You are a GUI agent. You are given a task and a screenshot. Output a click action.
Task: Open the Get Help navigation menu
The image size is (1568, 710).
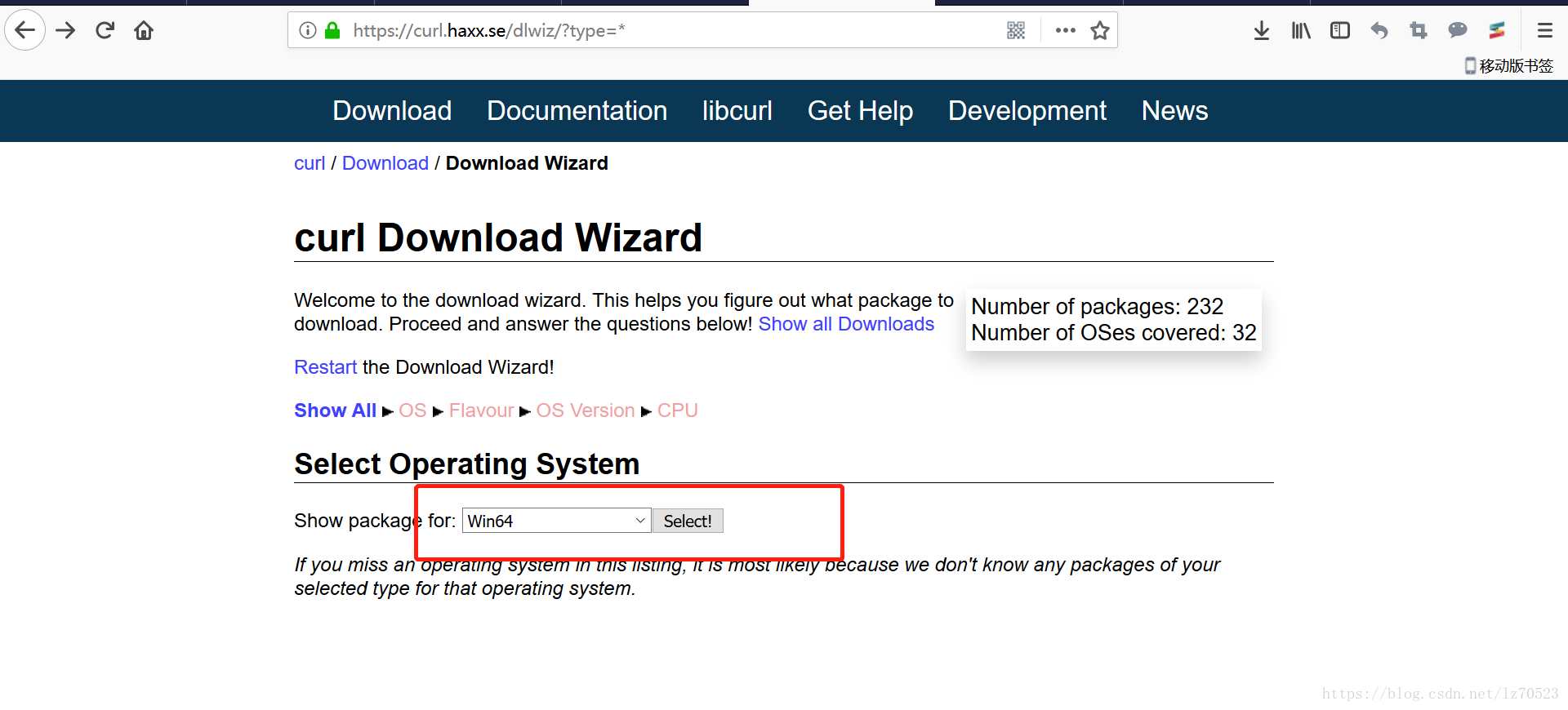[x=861, y=111]
